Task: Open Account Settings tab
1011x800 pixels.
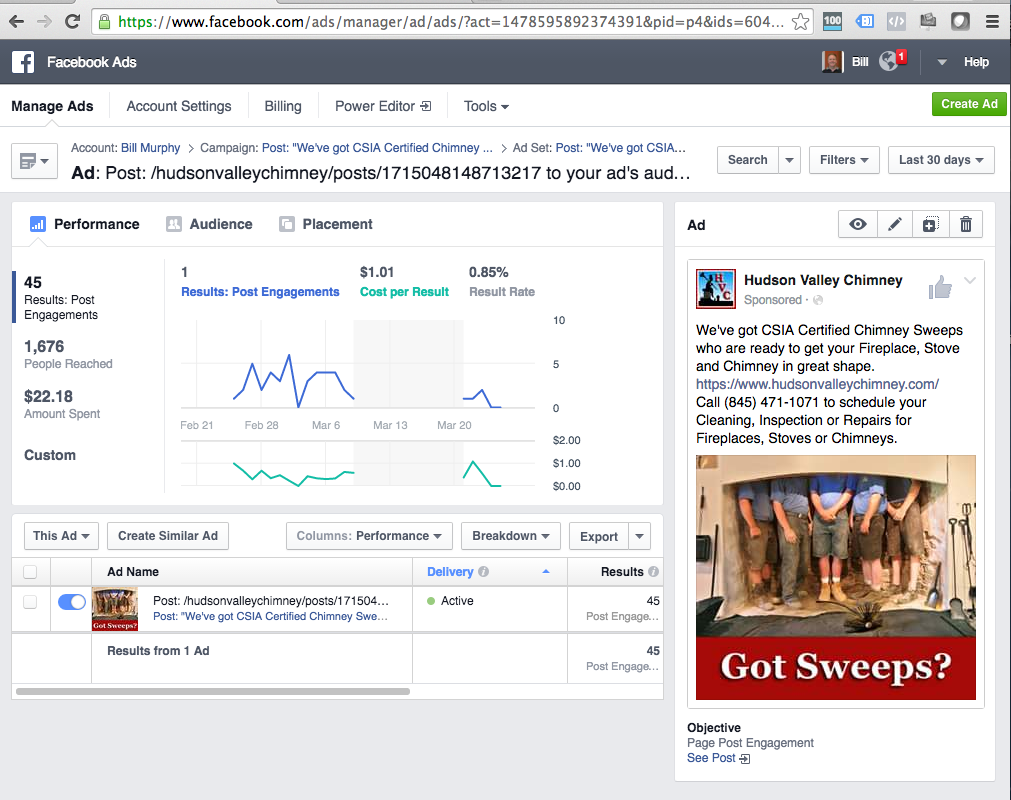Action: (x=179, y=106)
